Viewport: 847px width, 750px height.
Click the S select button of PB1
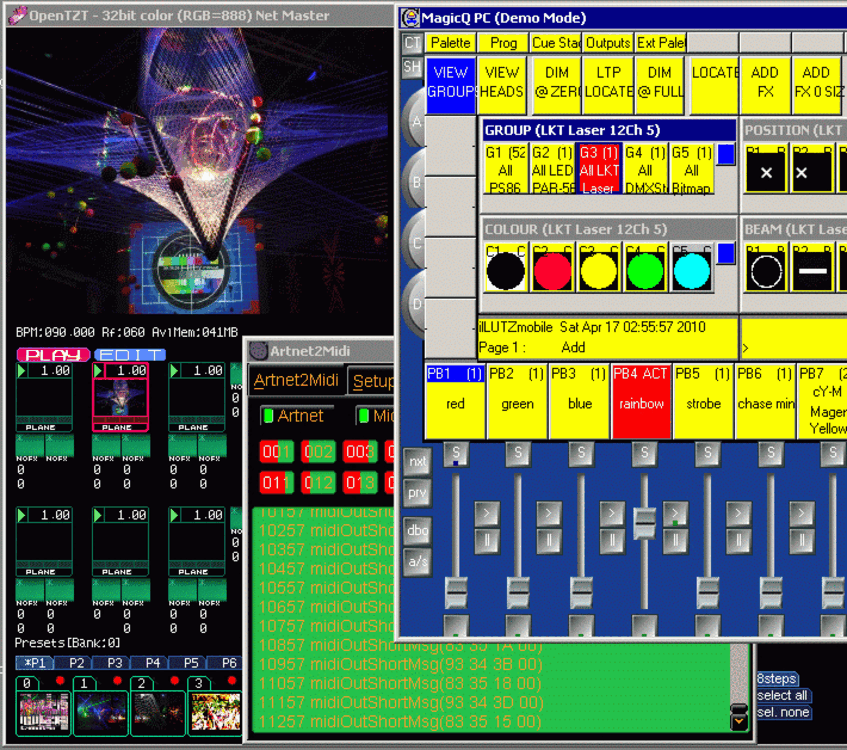pyautogui.click(x=456, y=454)
